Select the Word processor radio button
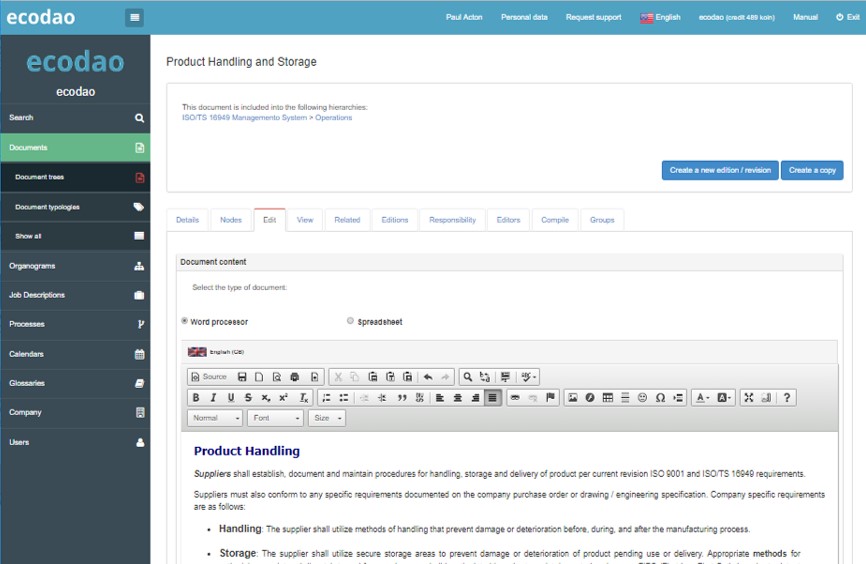The image size is (866, 564). tap(184, 321)
